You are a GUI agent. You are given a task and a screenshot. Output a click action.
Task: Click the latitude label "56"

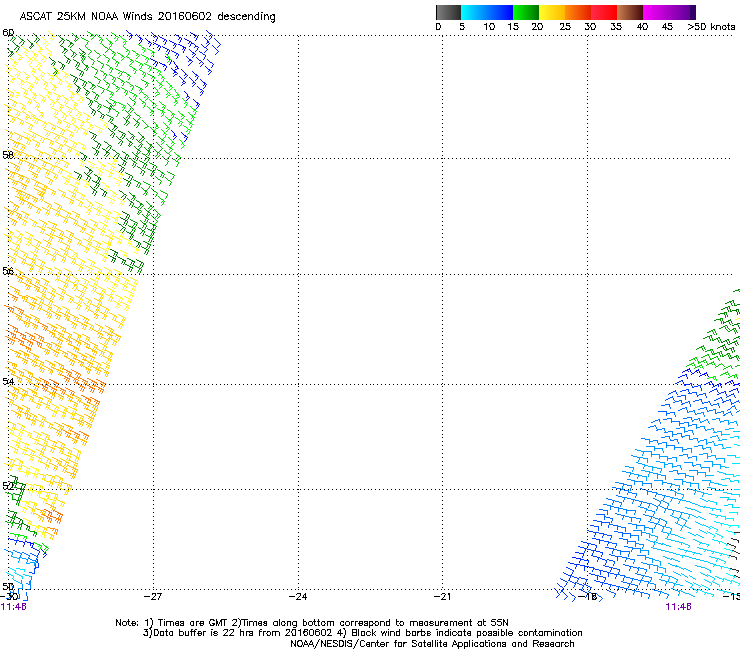pyautogui.click(x=8, y=271)
